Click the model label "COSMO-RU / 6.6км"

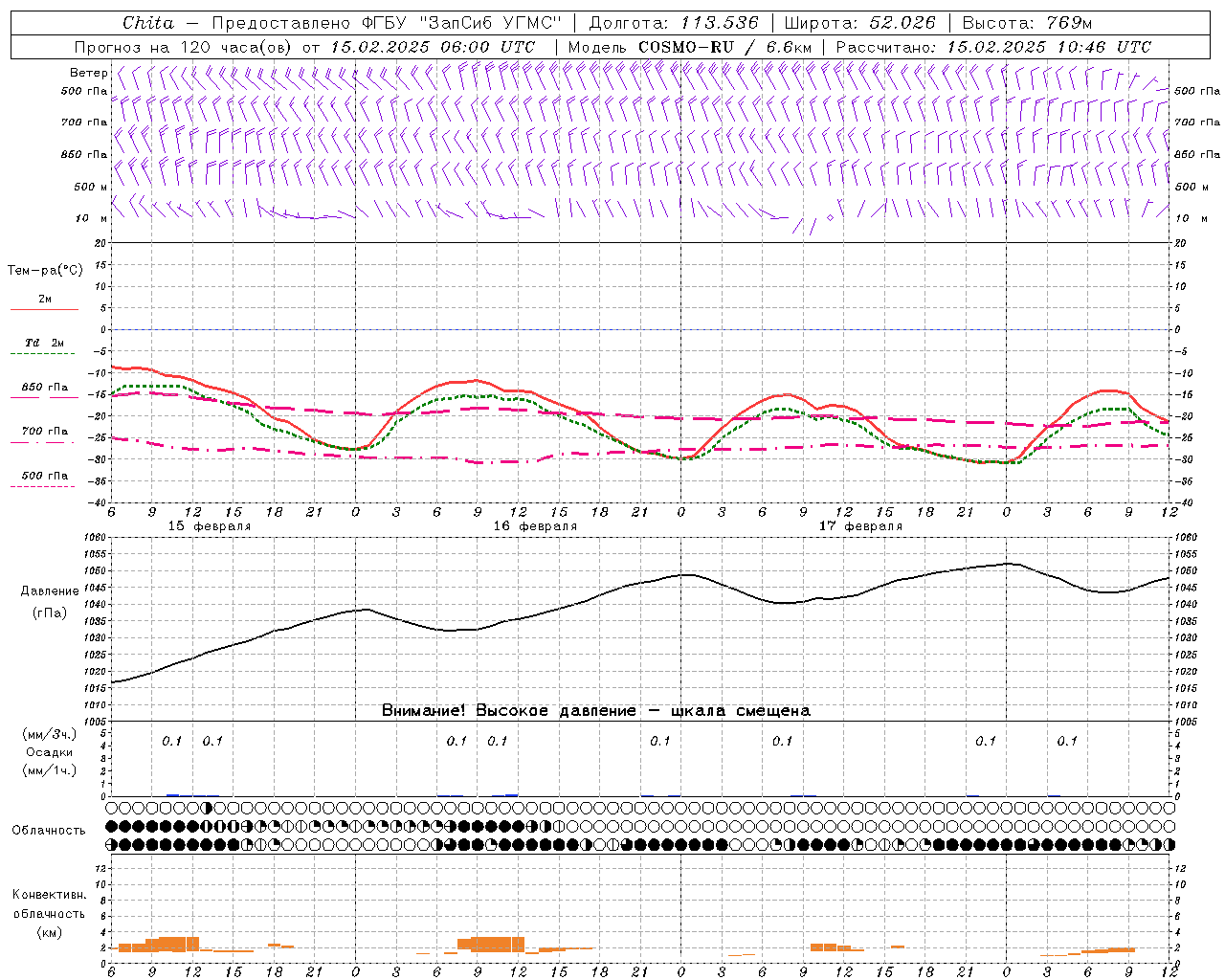coord(725,47)
